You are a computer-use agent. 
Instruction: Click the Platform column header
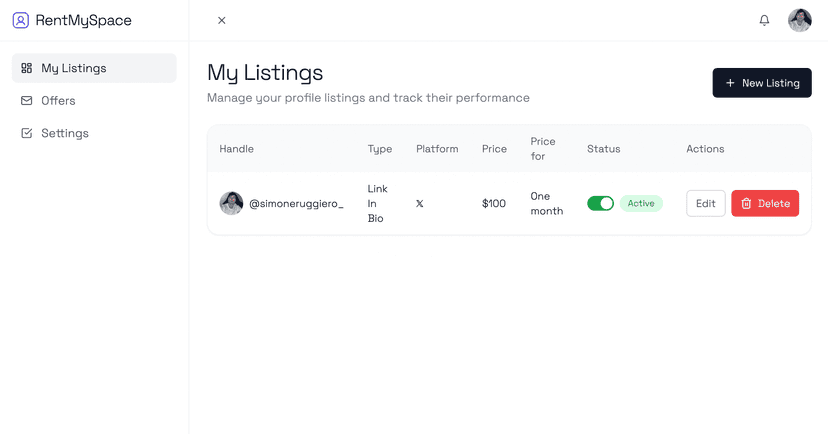click(x=437, y=149)
